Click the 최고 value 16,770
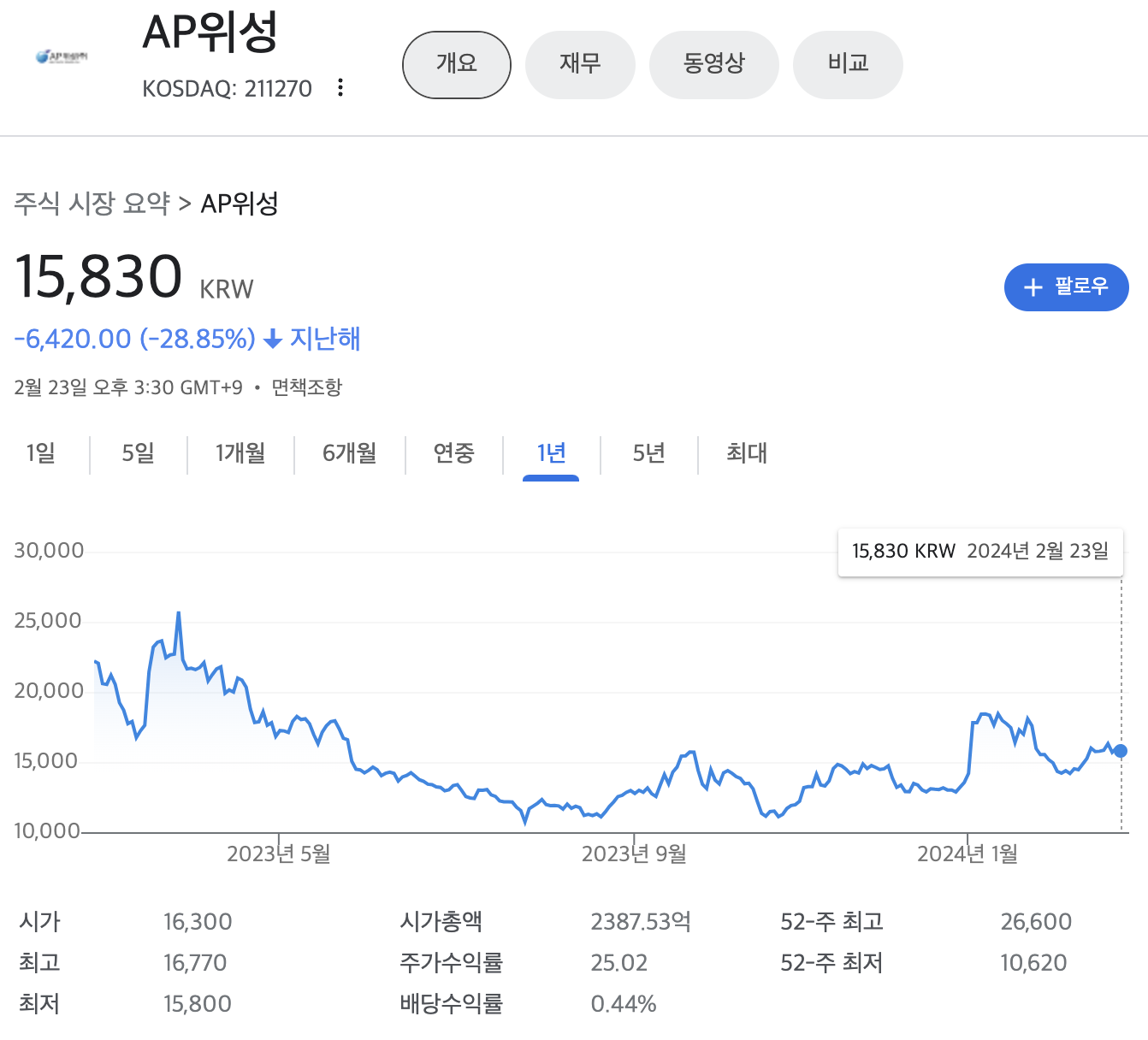The height and width of the screenshot is (1040, 1148). [x=195, y=963]
